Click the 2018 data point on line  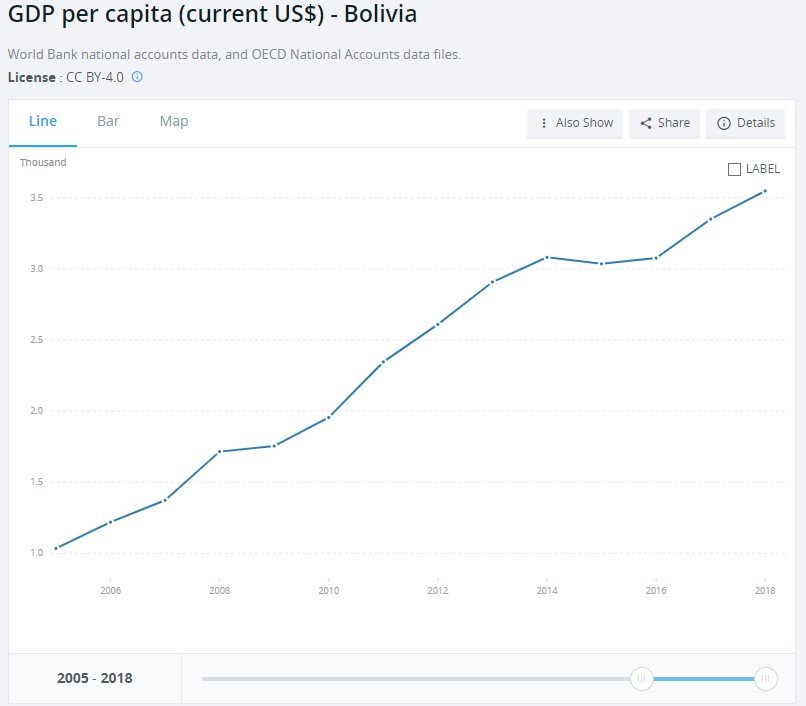point(765,191)
